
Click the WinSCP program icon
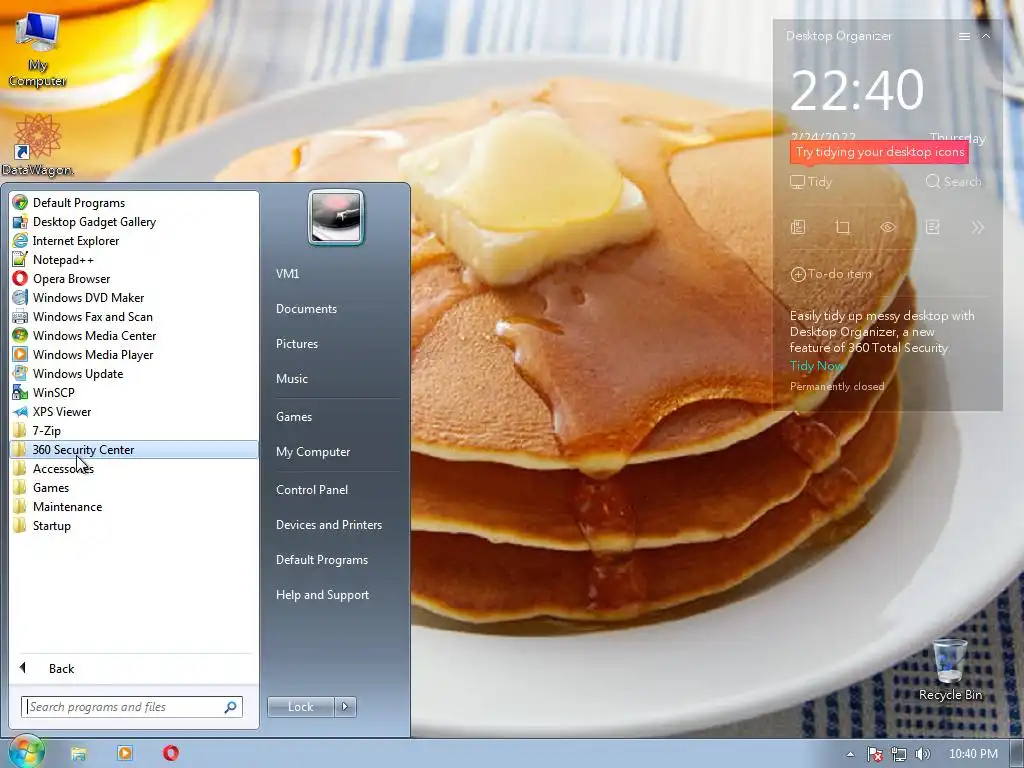(x=20, y=392)
